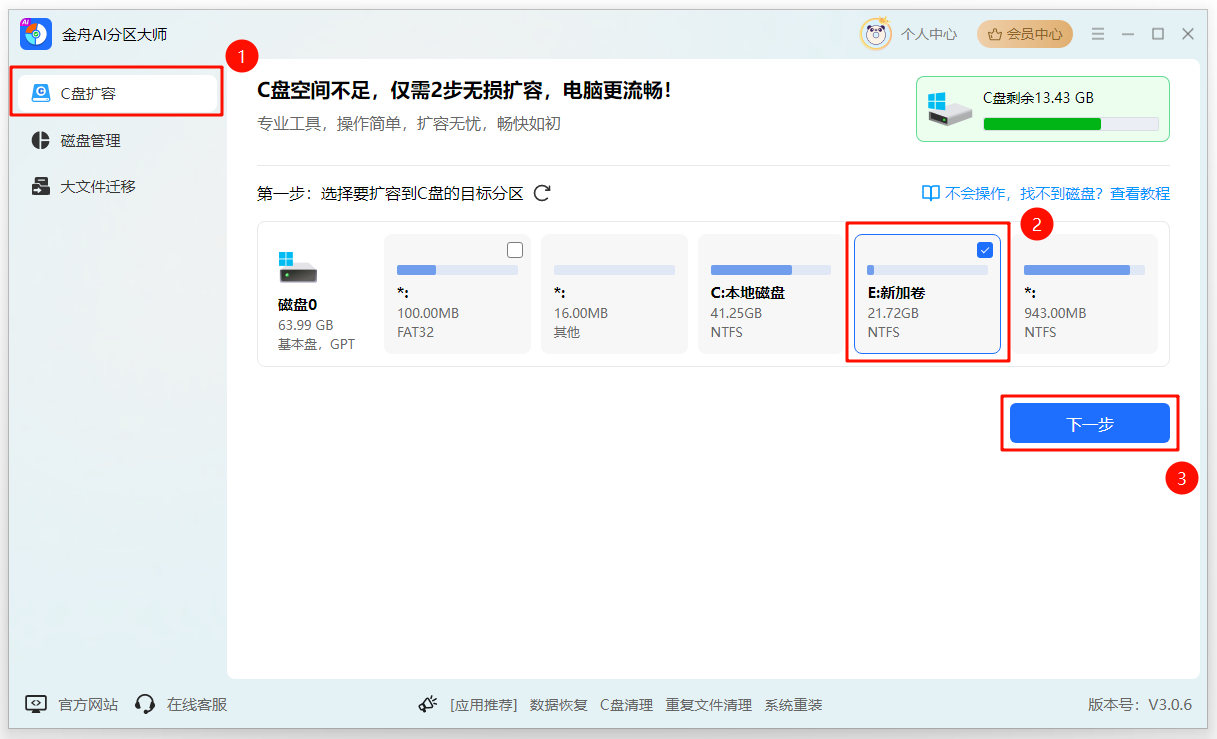Click the [应用推荐] label

pyautogui.click(x=483, y=705)
